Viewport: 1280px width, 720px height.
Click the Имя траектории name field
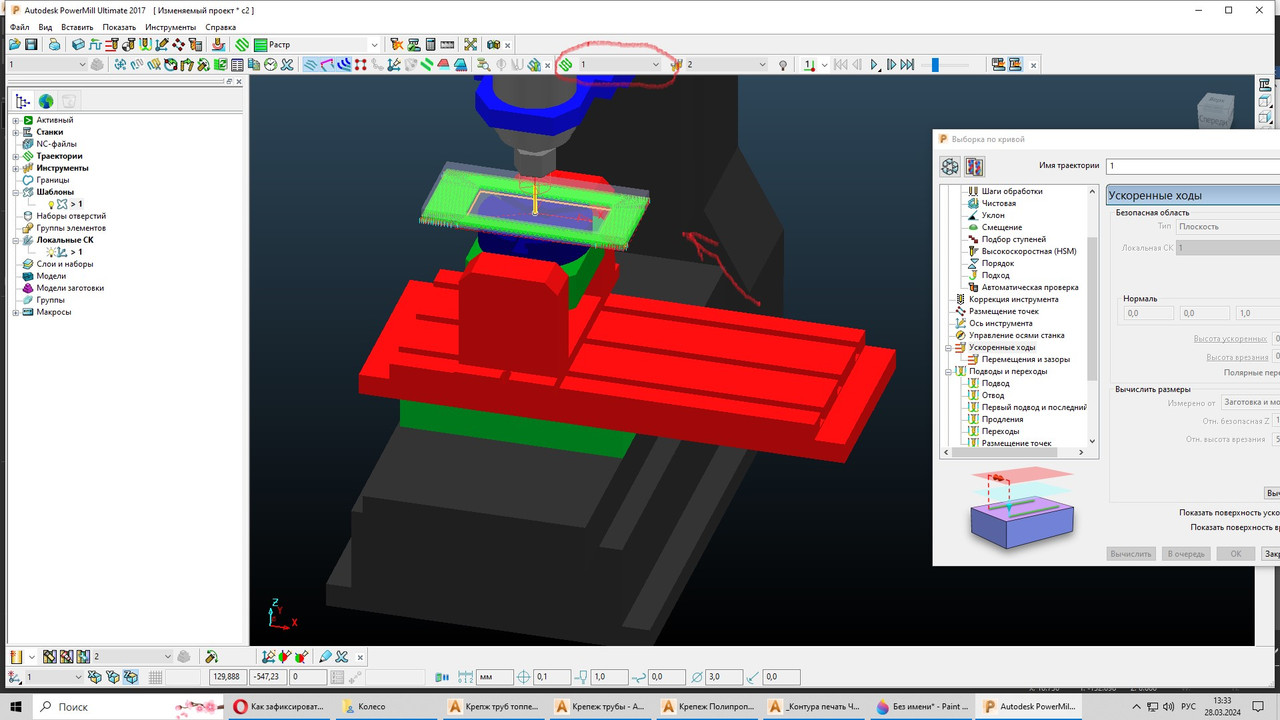(x=1192, y=166)
